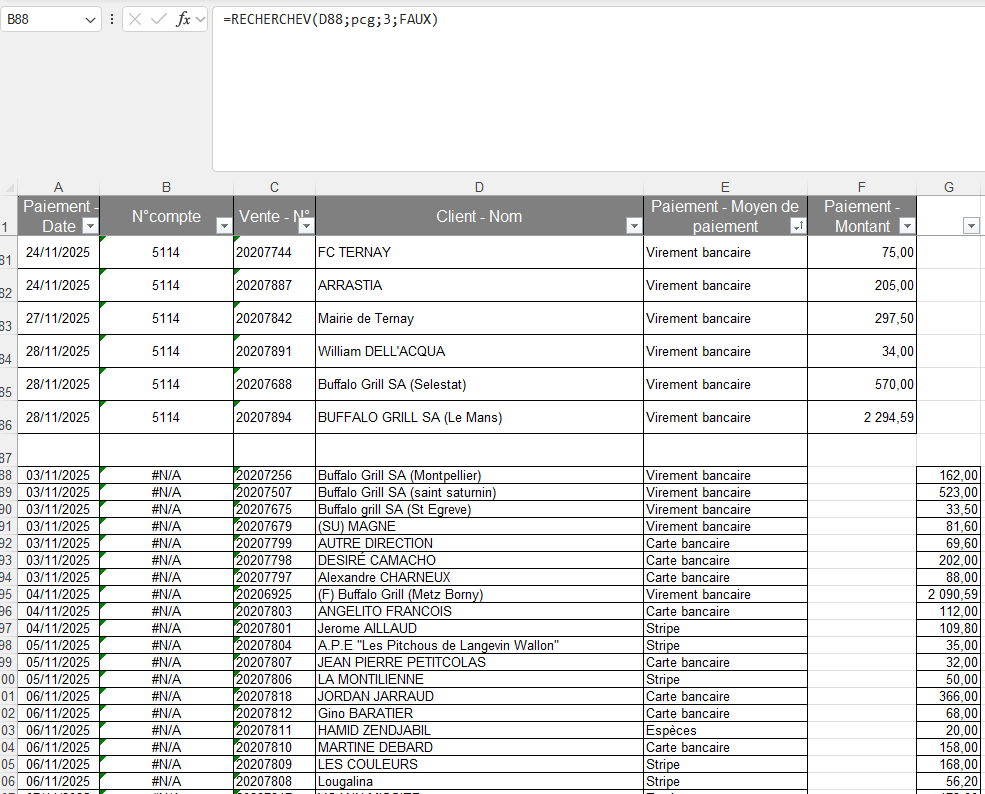The width and height of the screenshot is (985, 794).
Task: Select the Buffalo Grill SA (Selestat) cell
Action: [x=479, y=384]
